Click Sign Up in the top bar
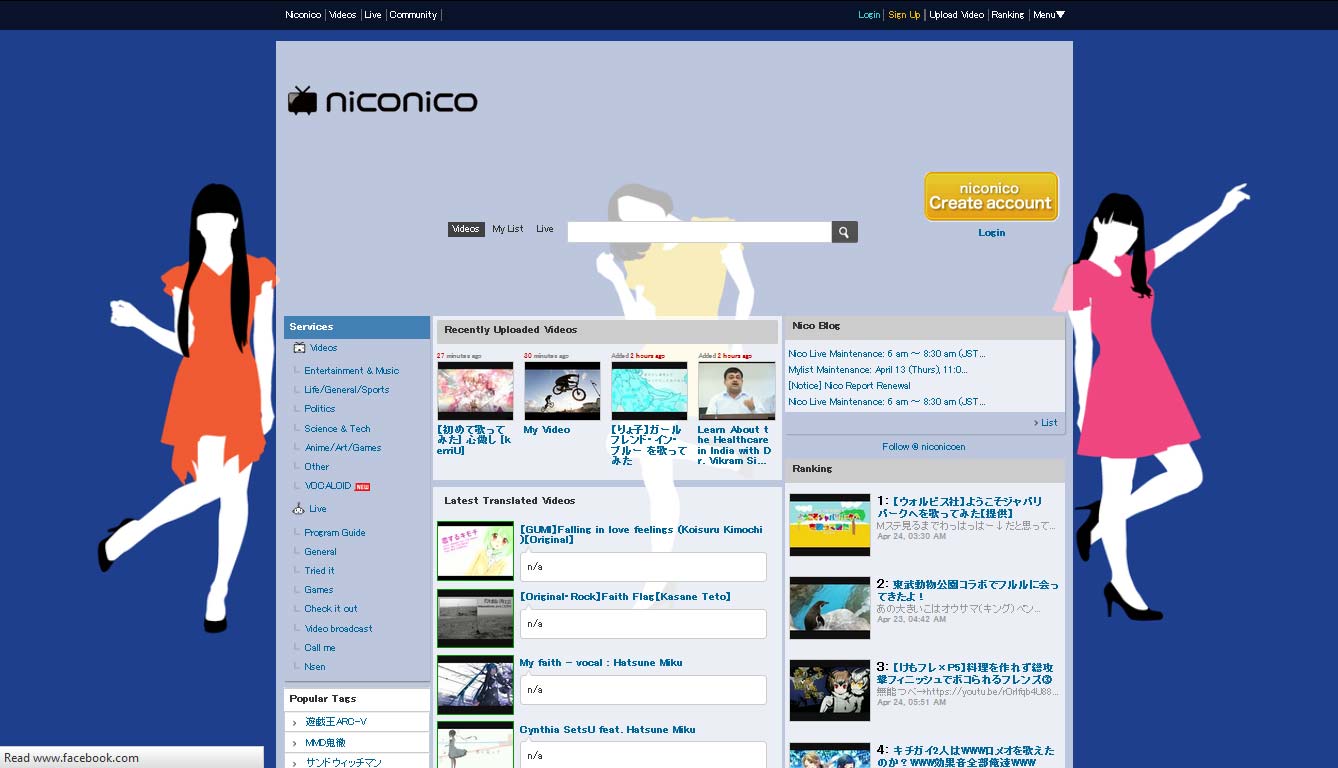1338x768 pixels. tap(904, 15)
